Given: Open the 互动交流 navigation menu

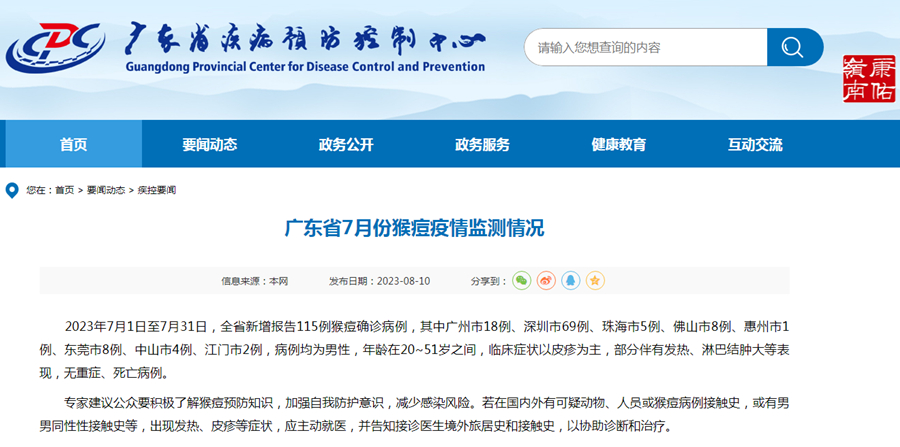Looking at the screenshot, I should pyautogui.click(x=755, y=144).
